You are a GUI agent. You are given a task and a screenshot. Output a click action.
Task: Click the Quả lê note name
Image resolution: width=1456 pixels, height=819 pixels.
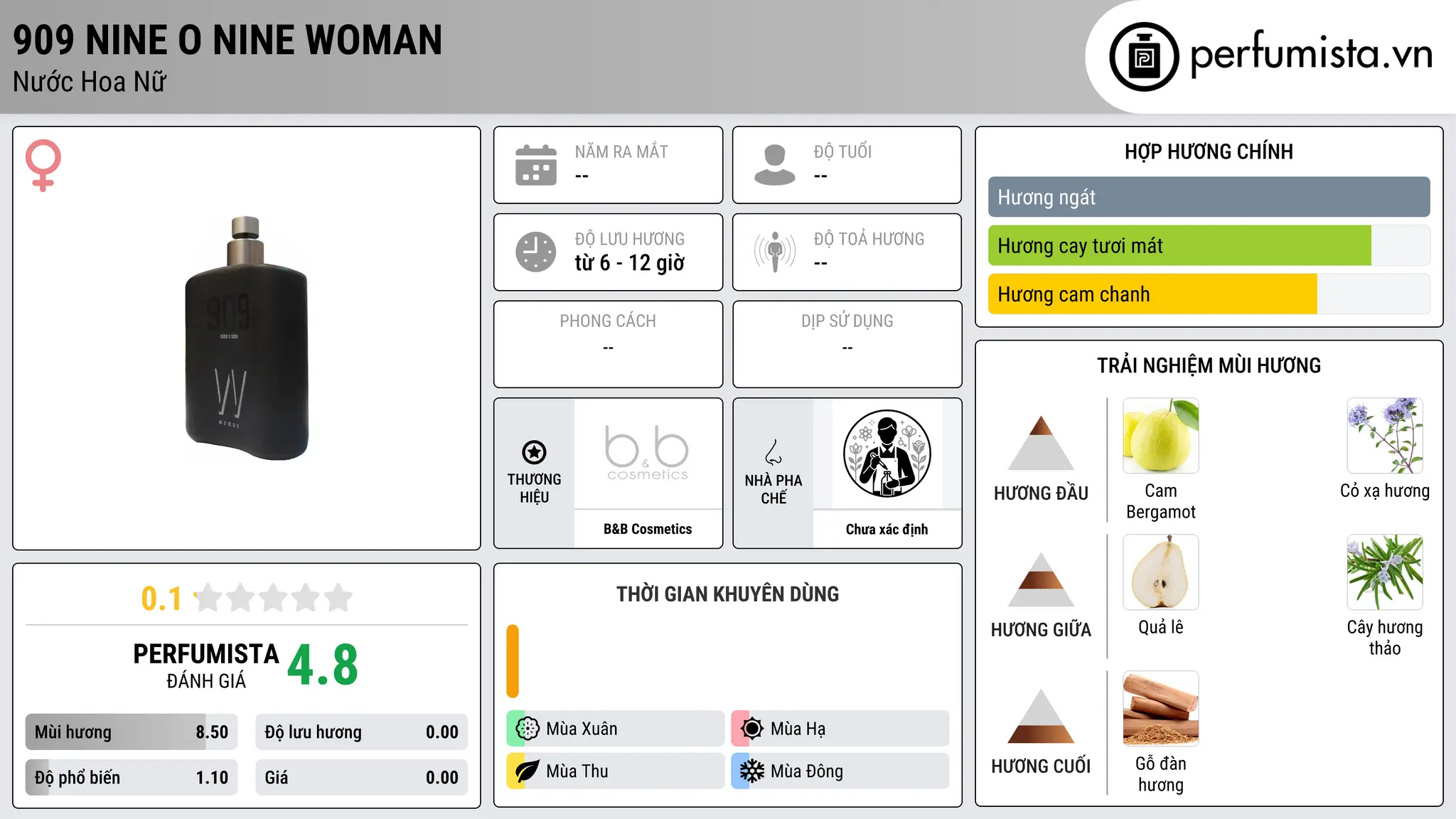pyautogui.click(x=1161, y=627)
